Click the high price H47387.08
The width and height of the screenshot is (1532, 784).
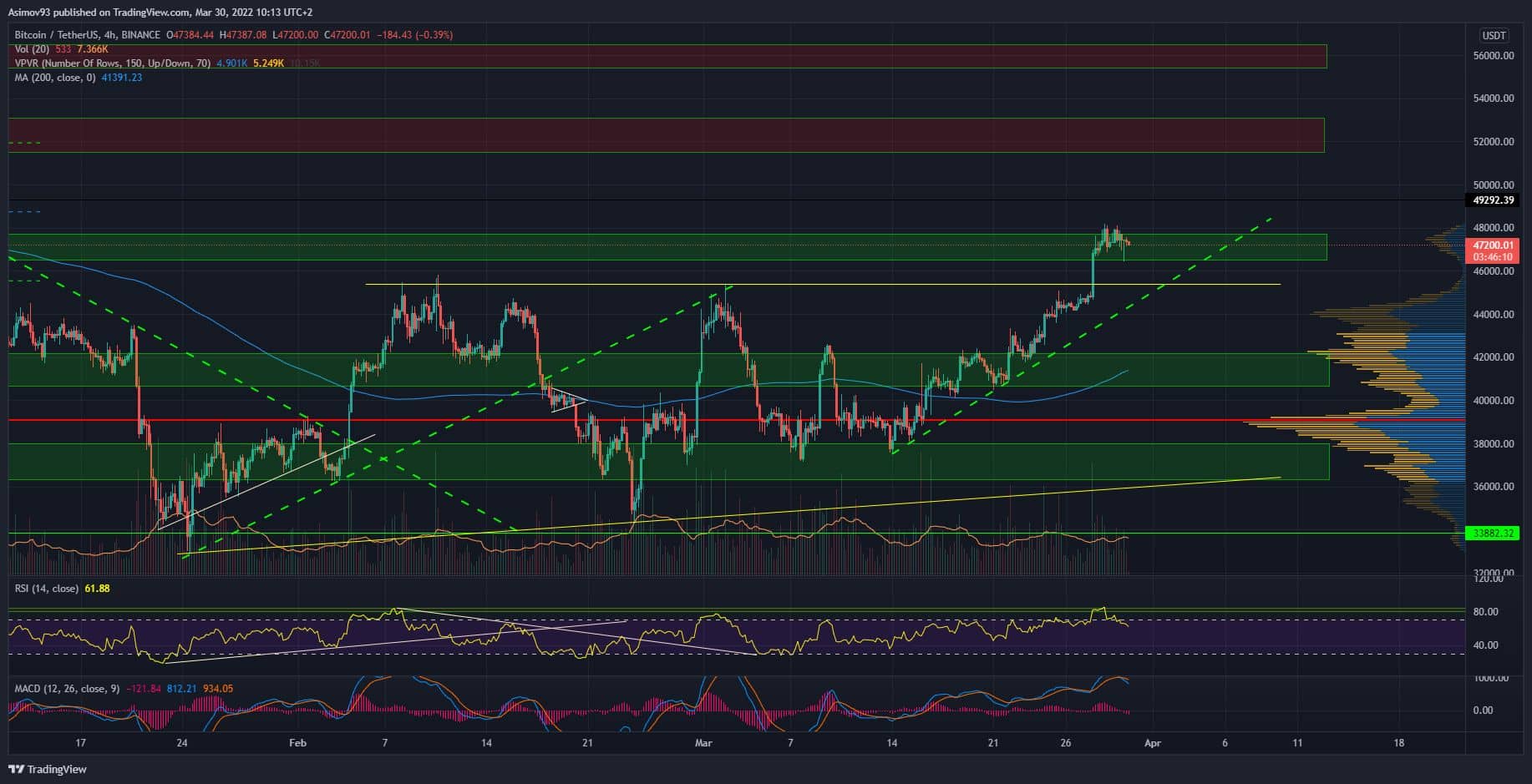pos(243,35)
